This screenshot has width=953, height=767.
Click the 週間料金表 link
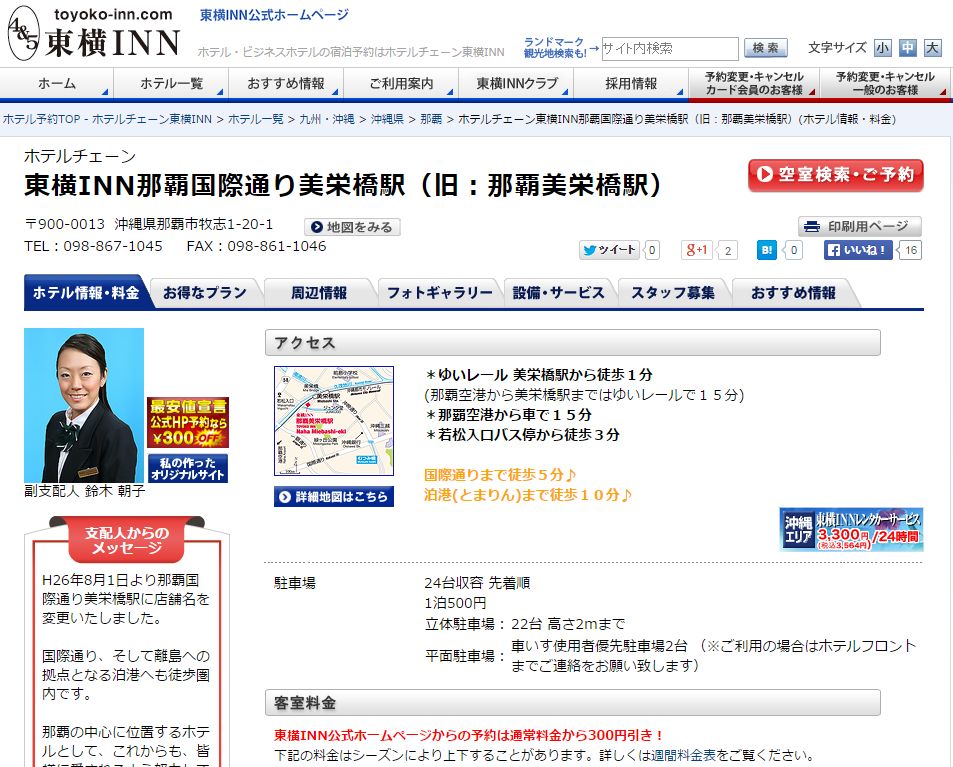click(x=683, y=755)
